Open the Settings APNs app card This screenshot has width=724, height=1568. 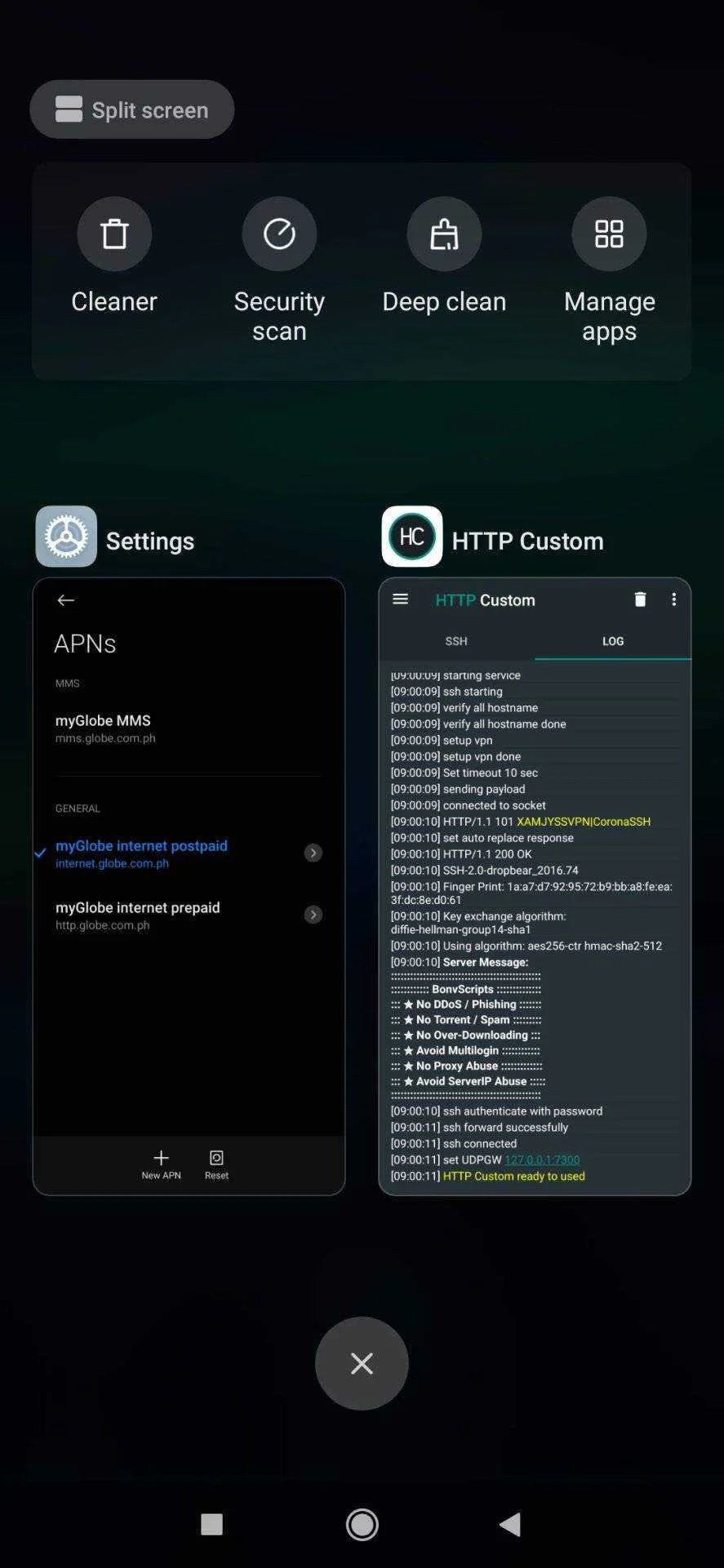pyautogui.click(x=189, y=886)
